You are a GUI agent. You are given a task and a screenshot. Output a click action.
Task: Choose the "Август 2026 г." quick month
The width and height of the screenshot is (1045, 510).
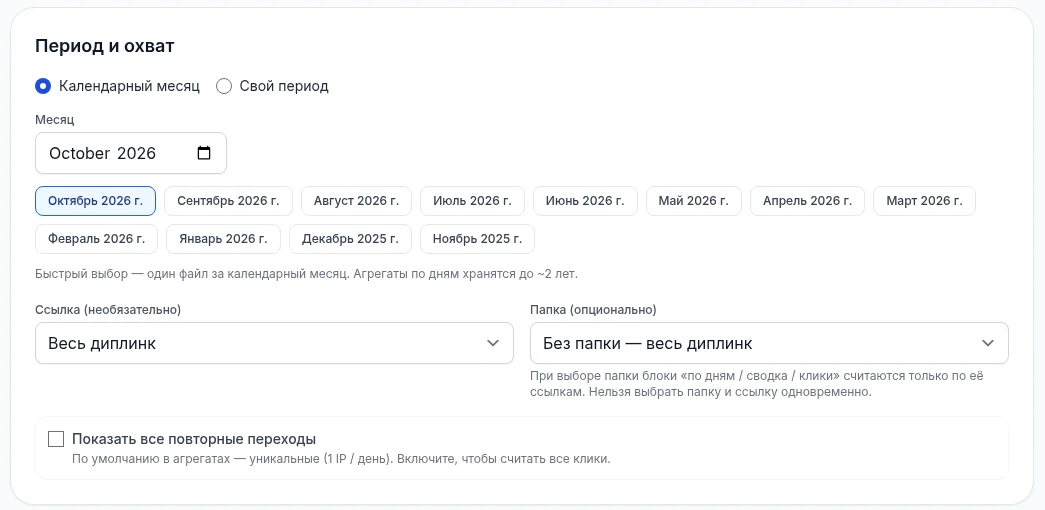pyautogui.click(x=357, y=201)
